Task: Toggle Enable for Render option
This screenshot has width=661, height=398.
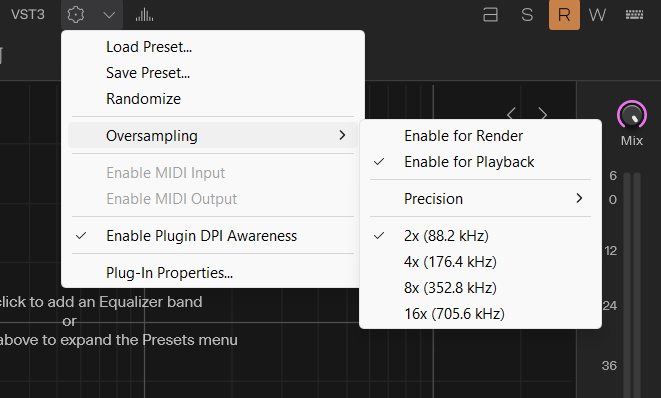Action: [480, 136]
